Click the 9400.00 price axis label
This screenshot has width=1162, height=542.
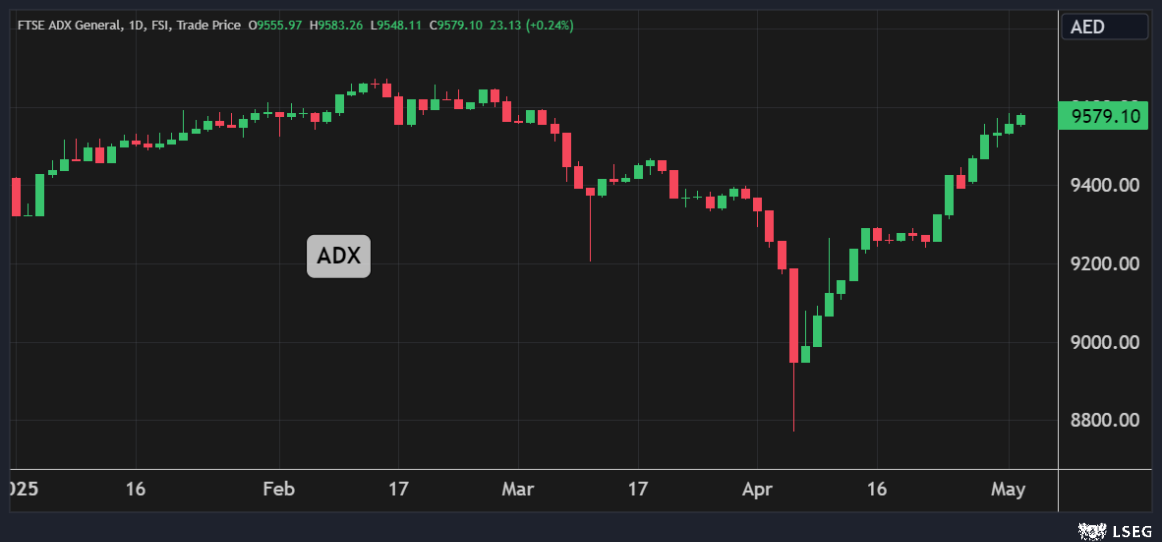tap(1105, 186)
